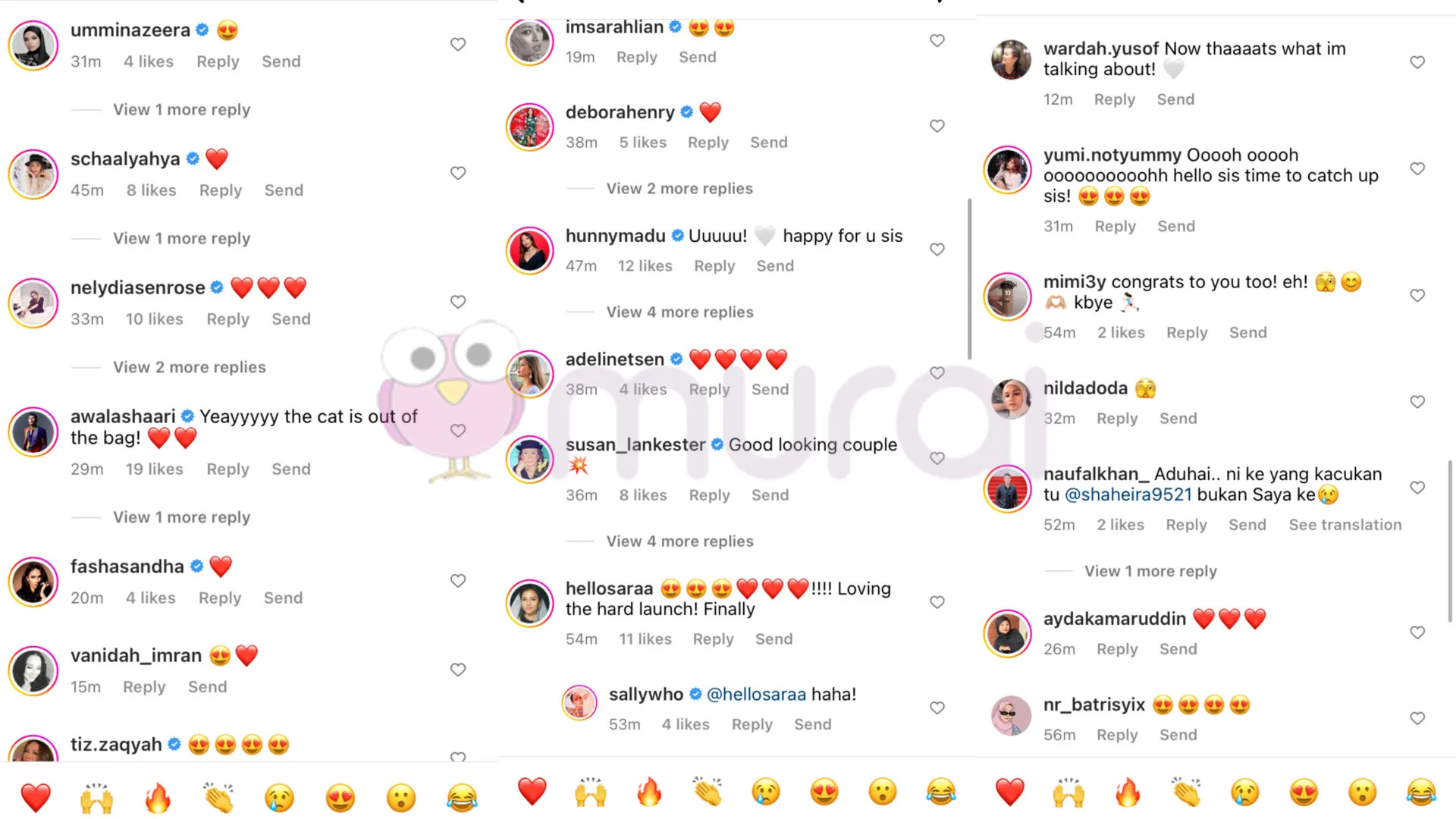Viewport: 1456px width, 819px height.
Task: Tap the raised hands emoji in right bar
Action: click(x=1068, y=792)
